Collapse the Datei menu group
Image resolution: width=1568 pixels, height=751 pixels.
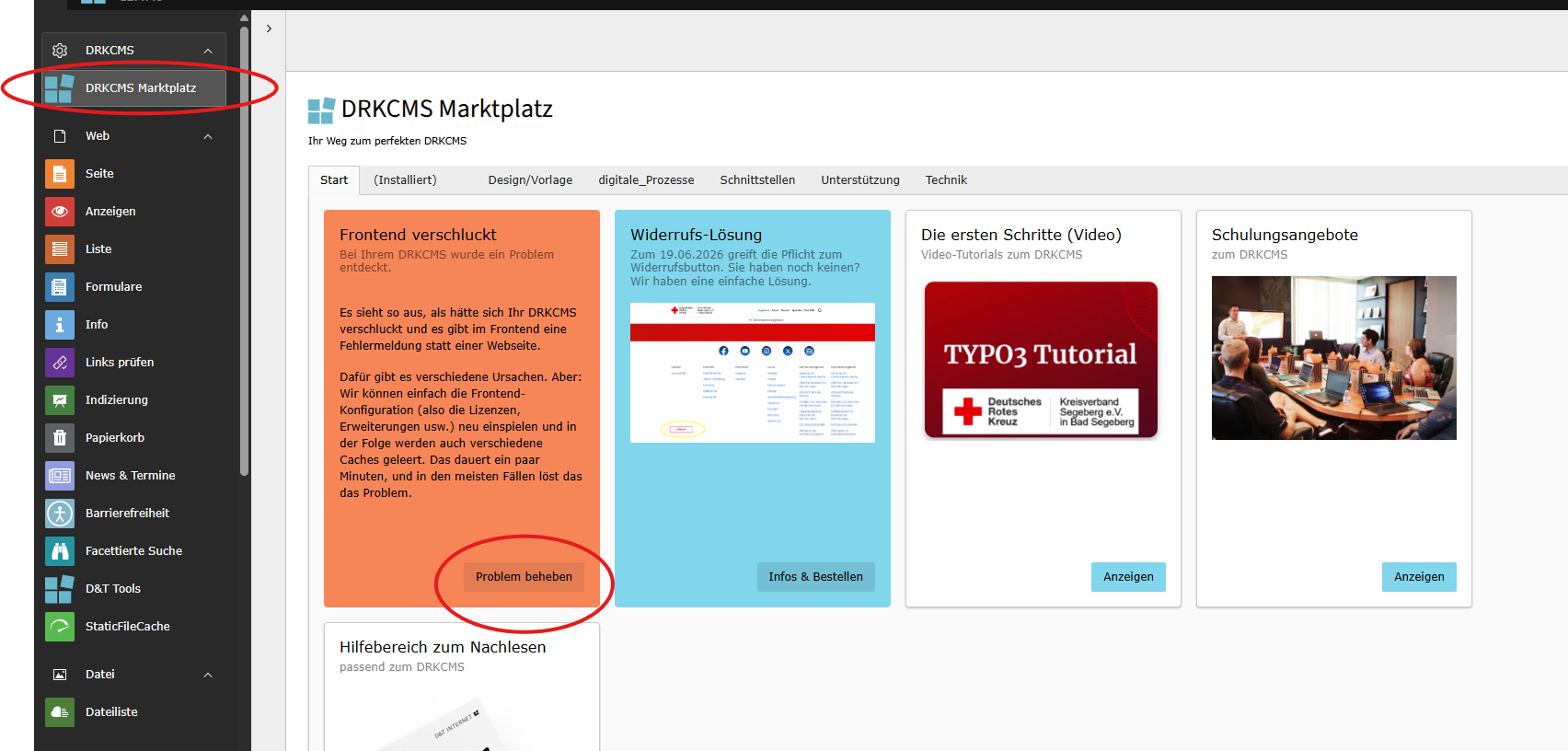click(x=208, y=675)
